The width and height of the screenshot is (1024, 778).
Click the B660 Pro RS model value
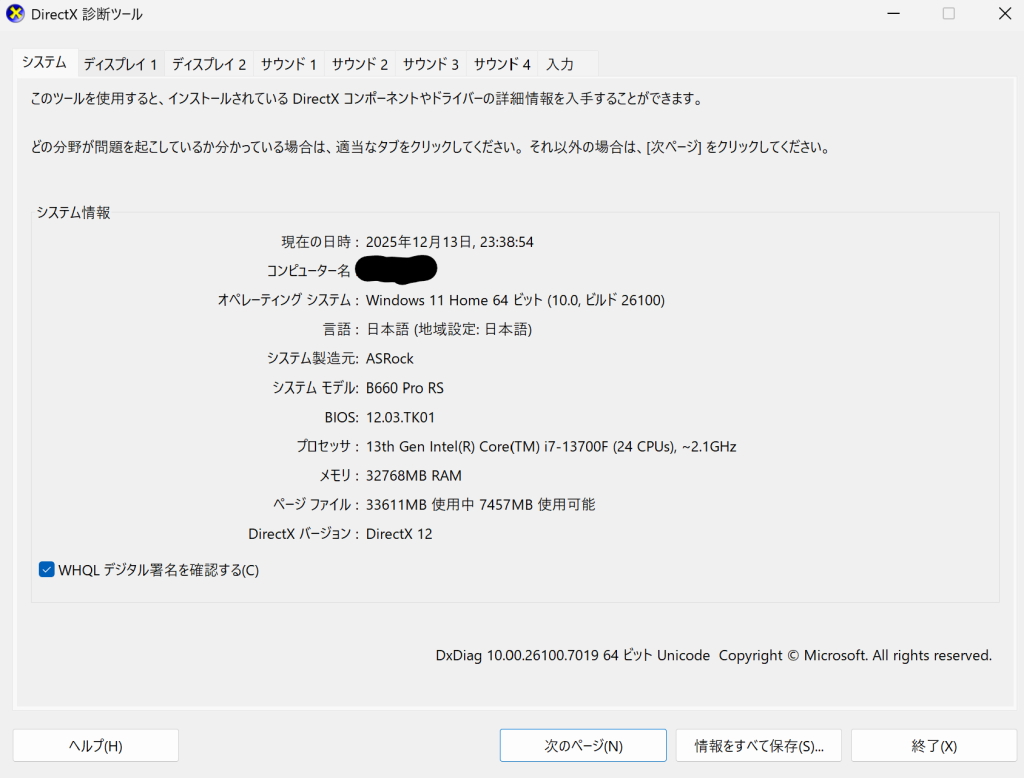point(405,388)
